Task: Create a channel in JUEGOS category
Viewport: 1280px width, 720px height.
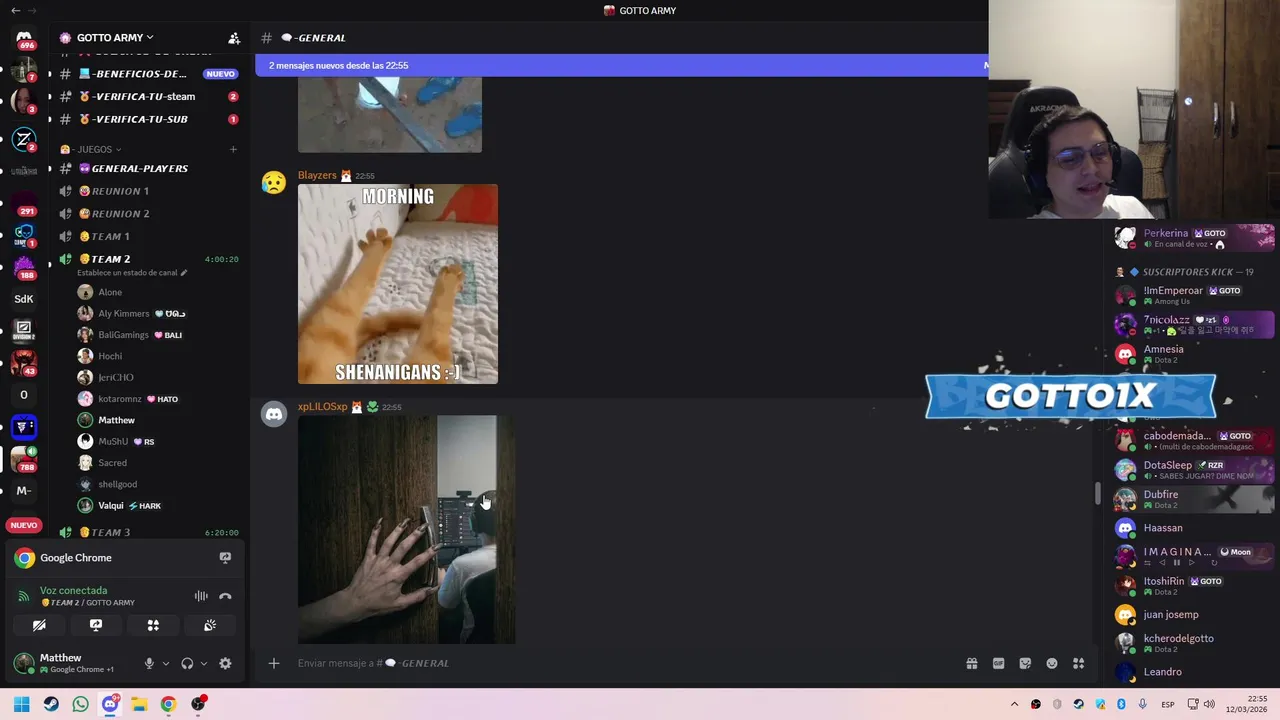Action: tap(233, 149)
